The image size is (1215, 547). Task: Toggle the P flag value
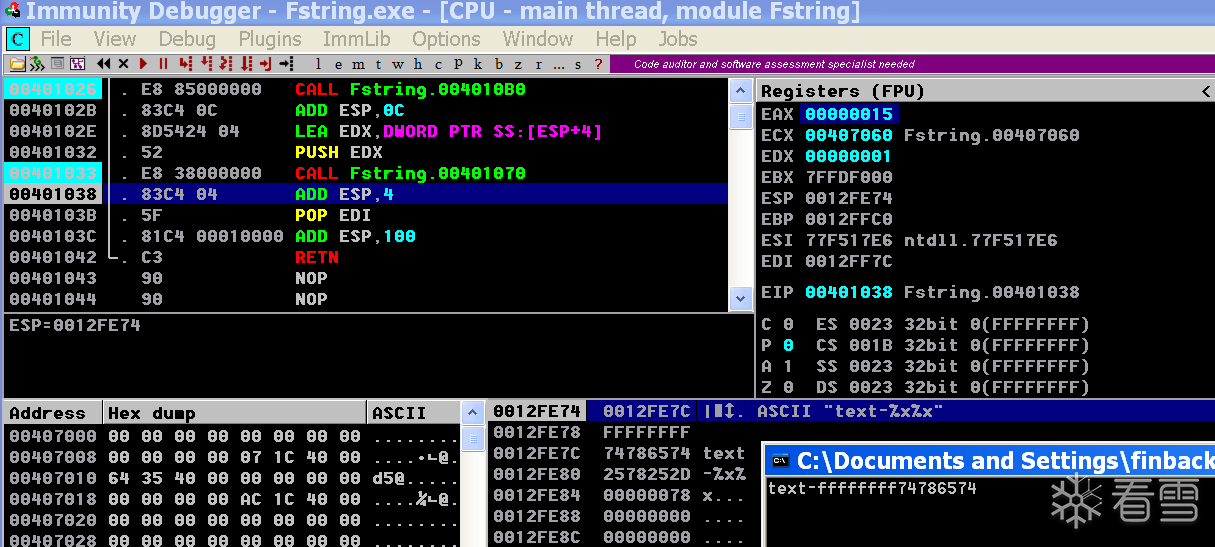click(788, 345)
